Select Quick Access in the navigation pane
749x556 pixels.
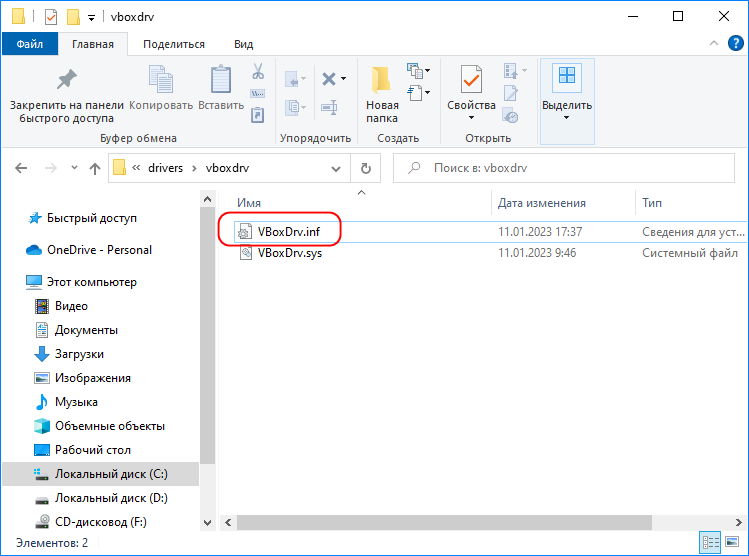(91, 218)
